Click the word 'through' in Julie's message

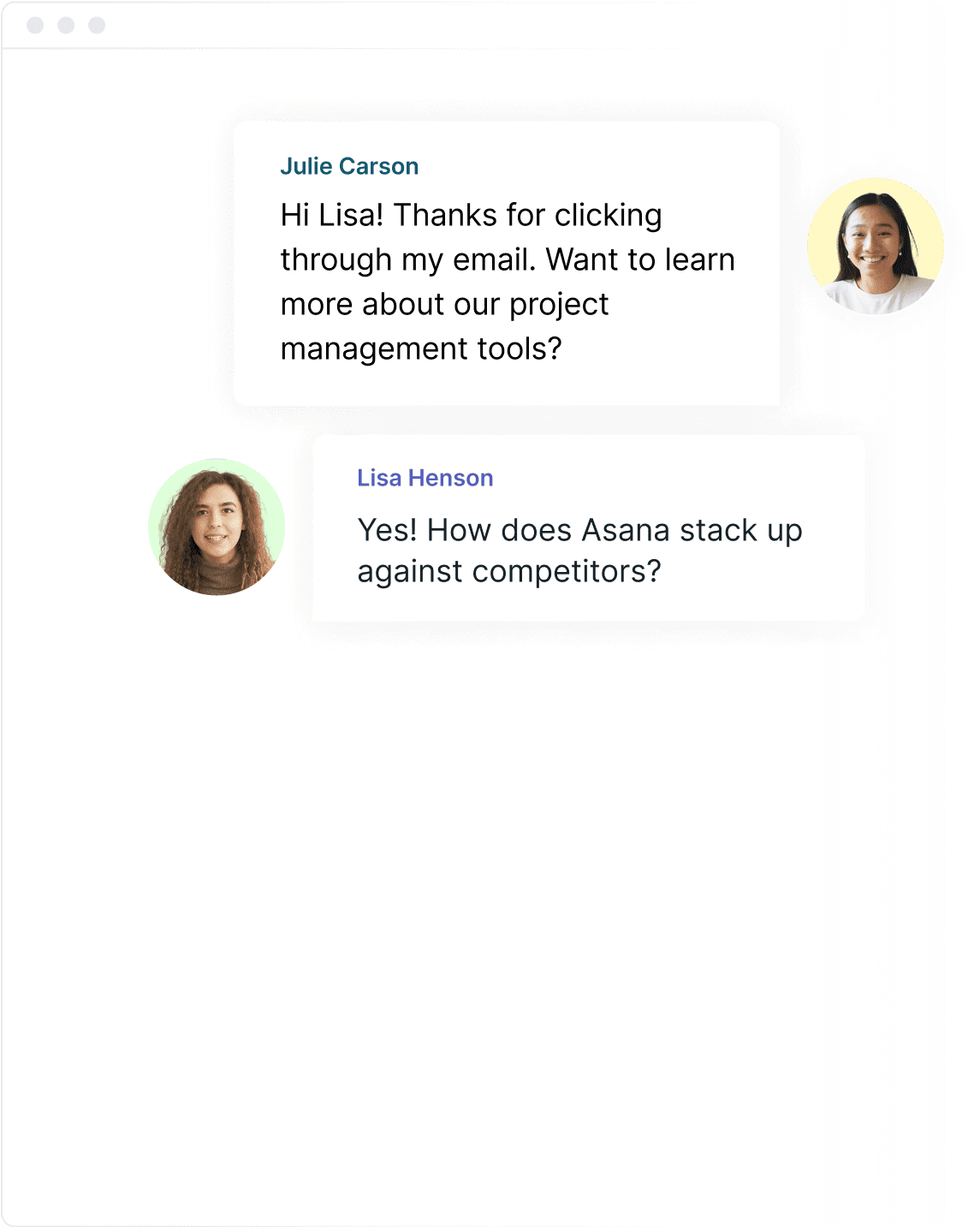[336, 259]
